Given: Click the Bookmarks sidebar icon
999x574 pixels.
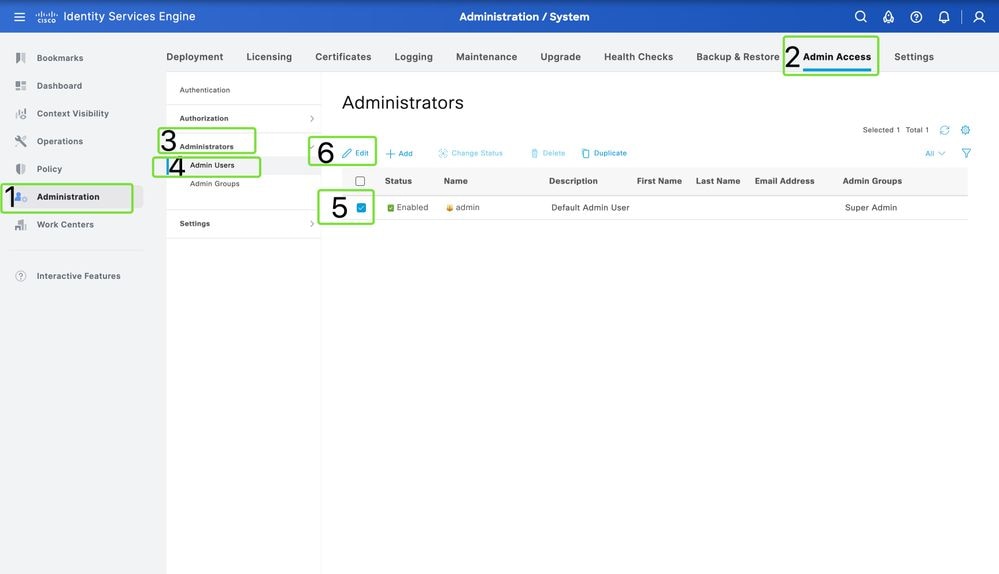Looking at the screenshot, I should [21, 58].
